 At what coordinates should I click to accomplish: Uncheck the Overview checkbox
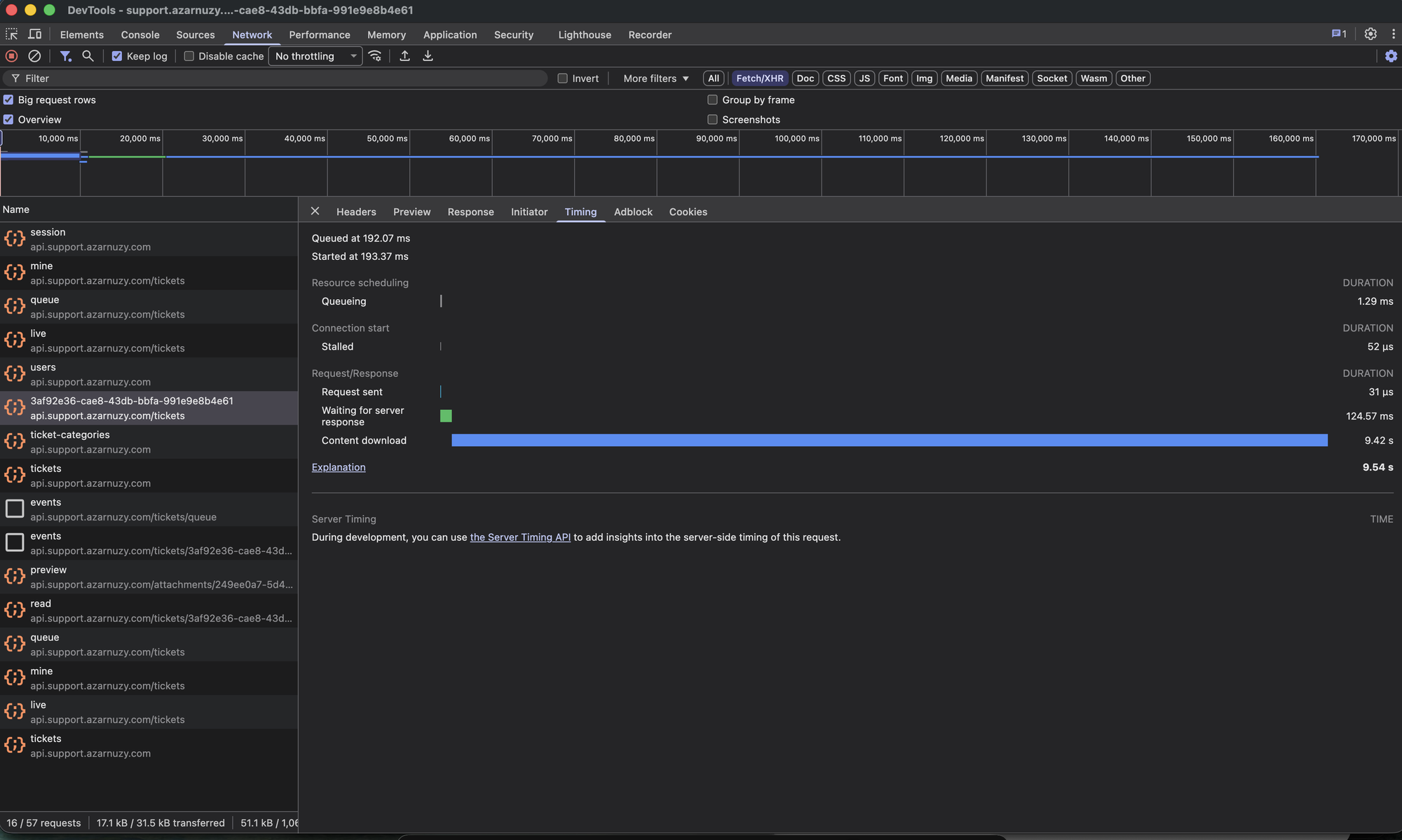click(x=8, y=119)
